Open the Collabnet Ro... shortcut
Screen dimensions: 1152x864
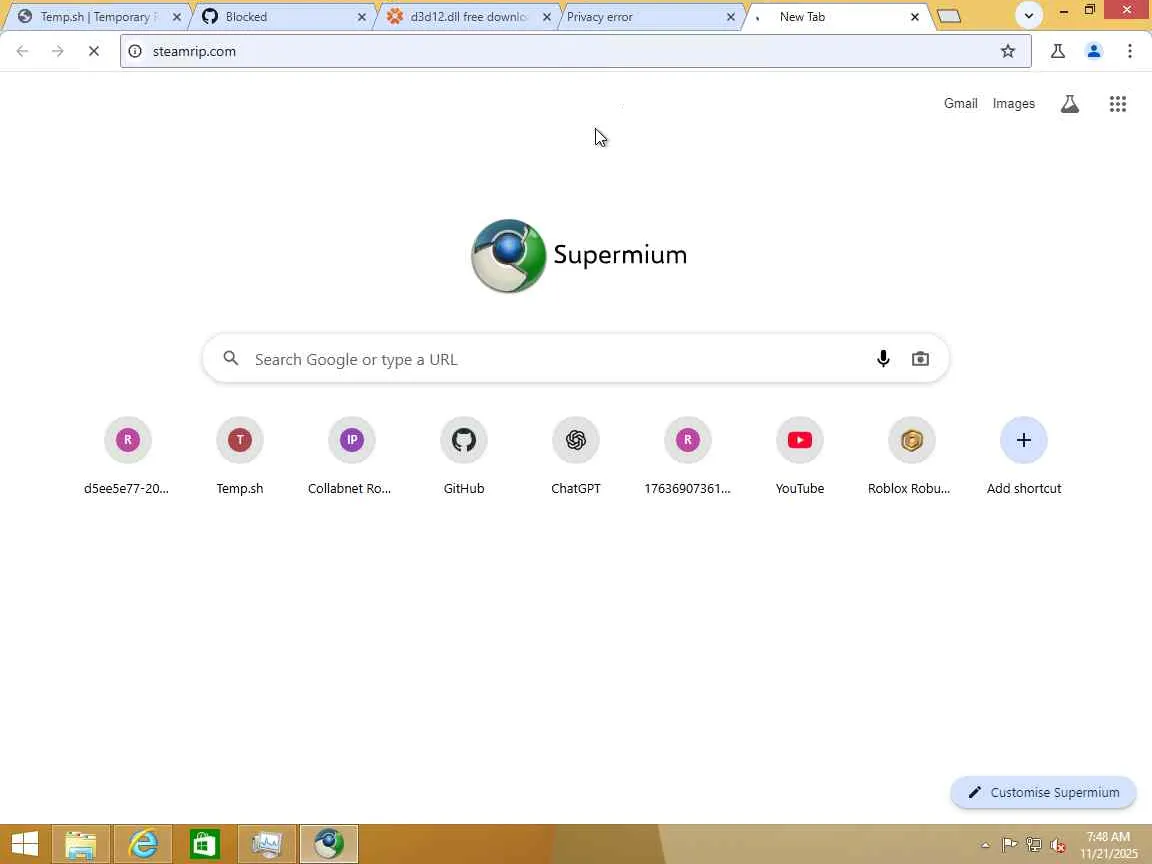tap(351, 456)
